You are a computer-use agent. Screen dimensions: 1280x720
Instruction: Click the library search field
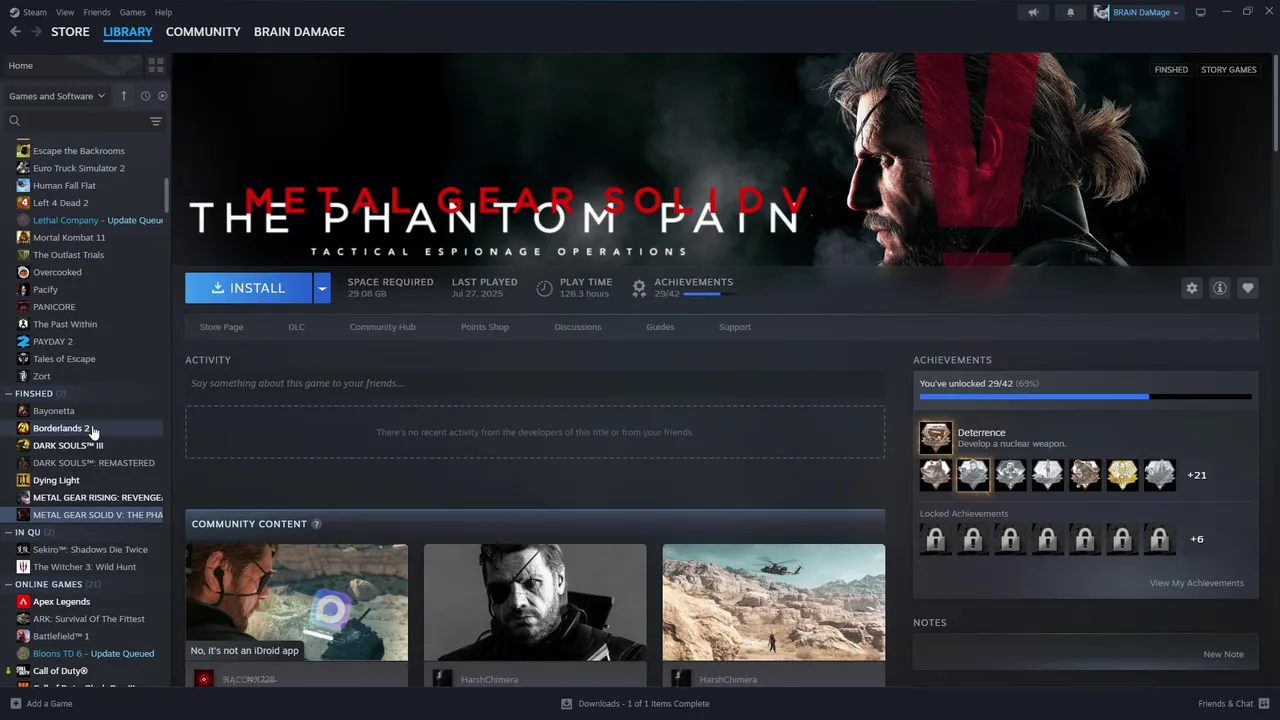[x=75, y=121]
